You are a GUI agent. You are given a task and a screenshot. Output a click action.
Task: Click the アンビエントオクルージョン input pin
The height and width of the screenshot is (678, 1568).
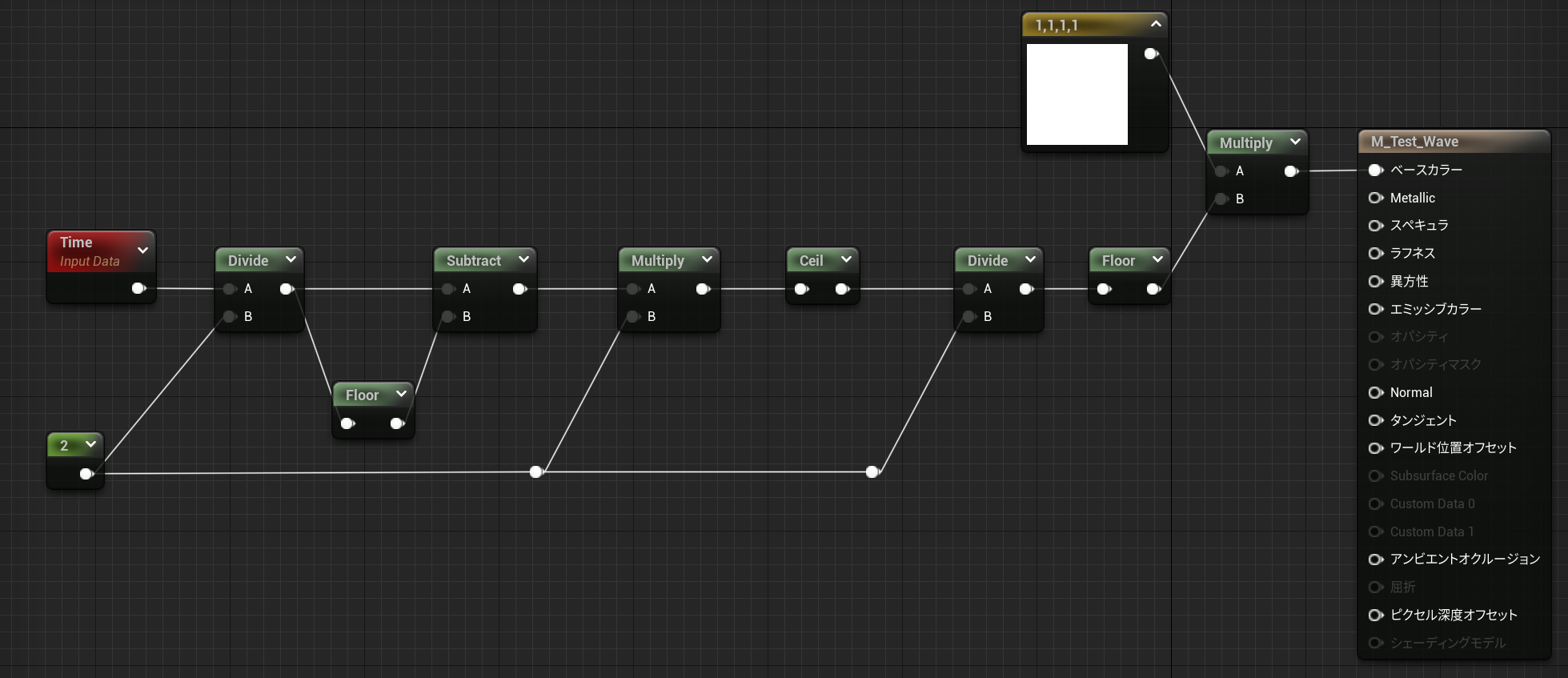coord(1376,560)
